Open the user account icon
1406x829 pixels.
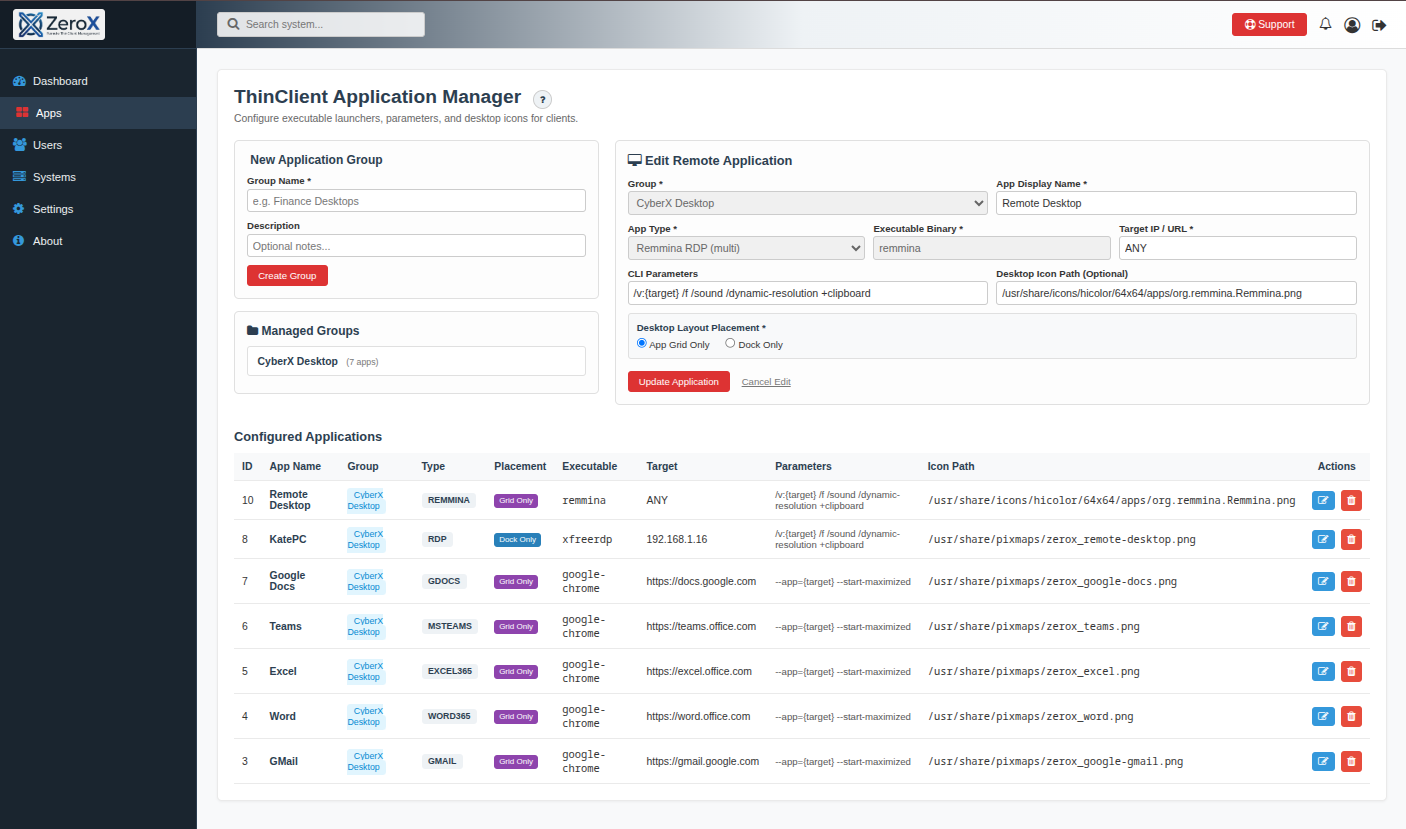(x=1352, y=24)
